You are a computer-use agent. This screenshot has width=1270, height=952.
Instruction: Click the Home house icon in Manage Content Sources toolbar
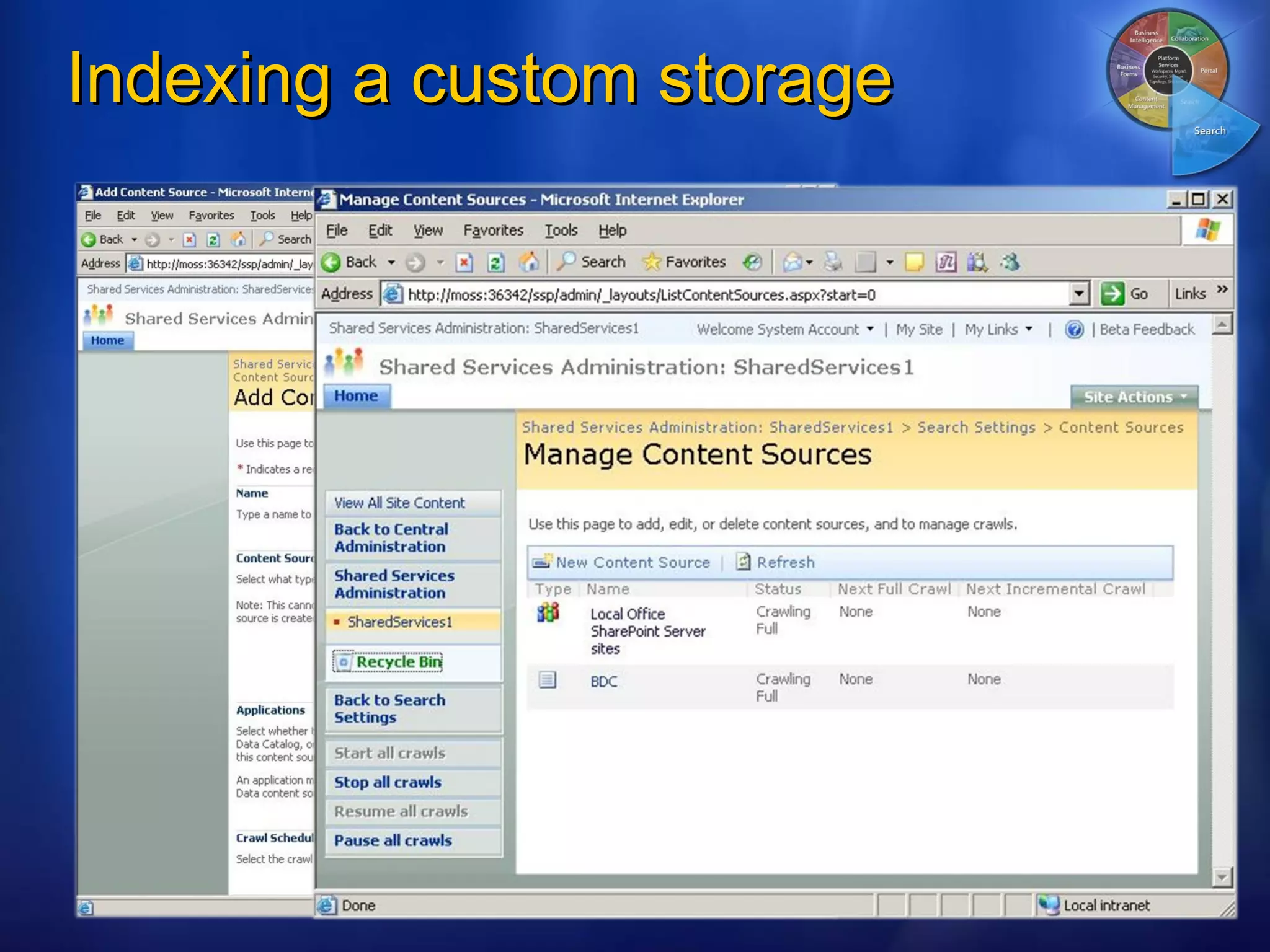pos(529,262)
